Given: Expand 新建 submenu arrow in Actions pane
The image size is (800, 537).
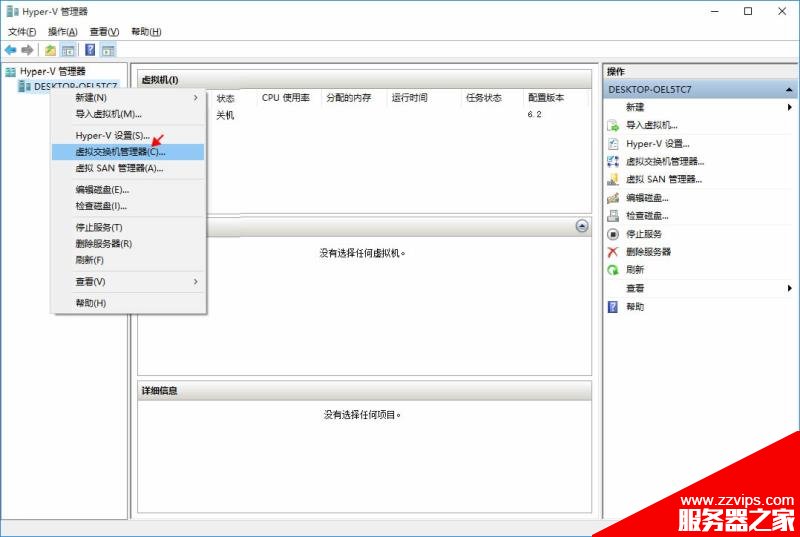Looking at the screenshot, I should click(789, 107).
